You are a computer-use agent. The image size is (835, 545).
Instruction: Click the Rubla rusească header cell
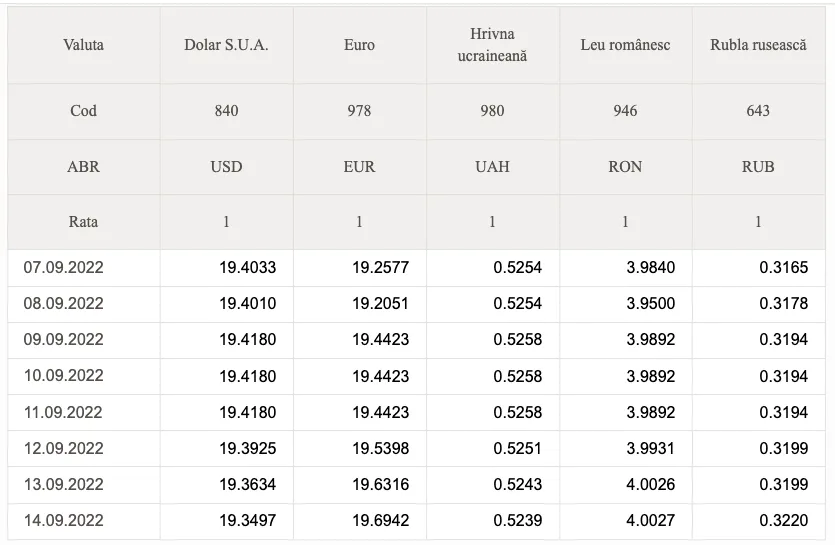point(758,45)
